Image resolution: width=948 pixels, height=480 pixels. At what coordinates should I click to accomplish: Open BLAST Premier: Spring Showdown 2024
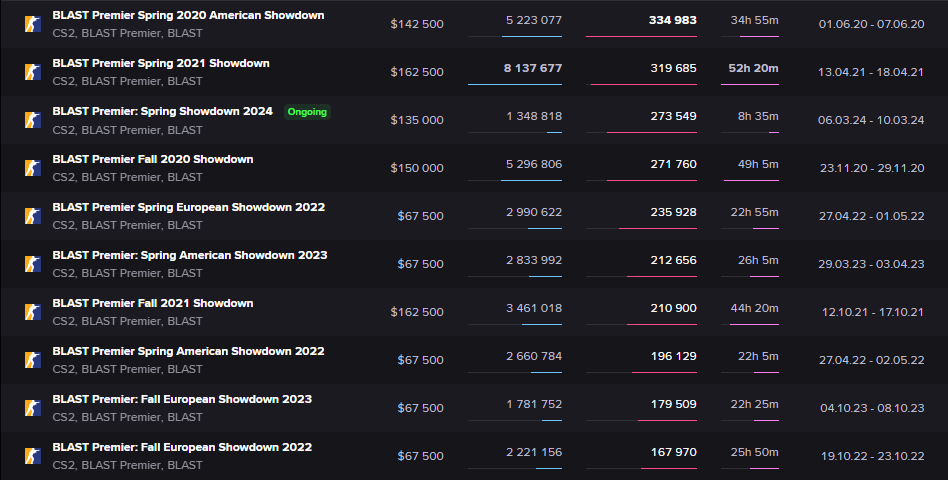pyautogui.click(x=163, y=111)
